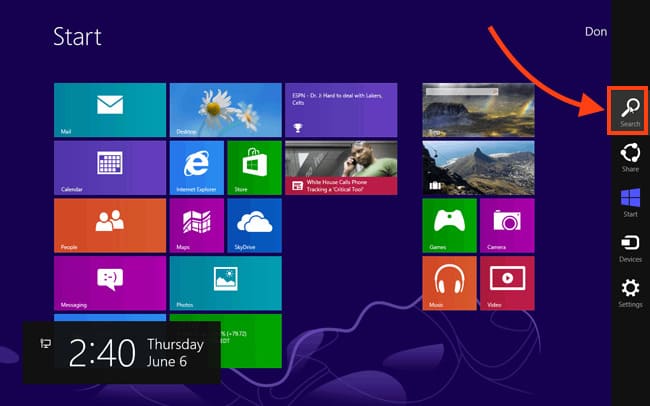The image size is (650, 406).
Task: Launch the Mail tile
Action: tap(109, 109)
